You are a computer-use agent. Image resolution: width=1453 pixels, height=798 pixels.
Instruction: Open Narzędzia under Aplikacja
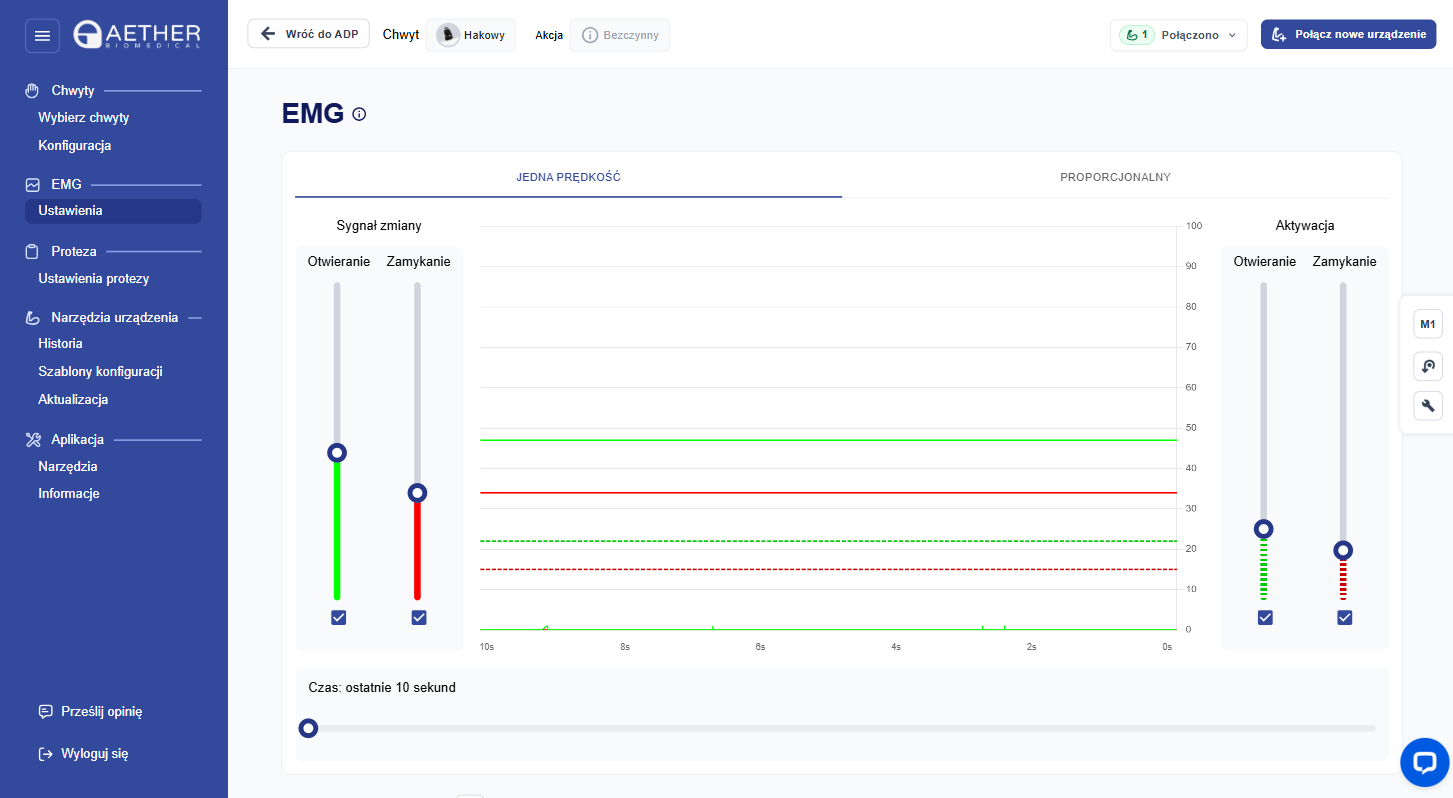[x=68, y=466]
